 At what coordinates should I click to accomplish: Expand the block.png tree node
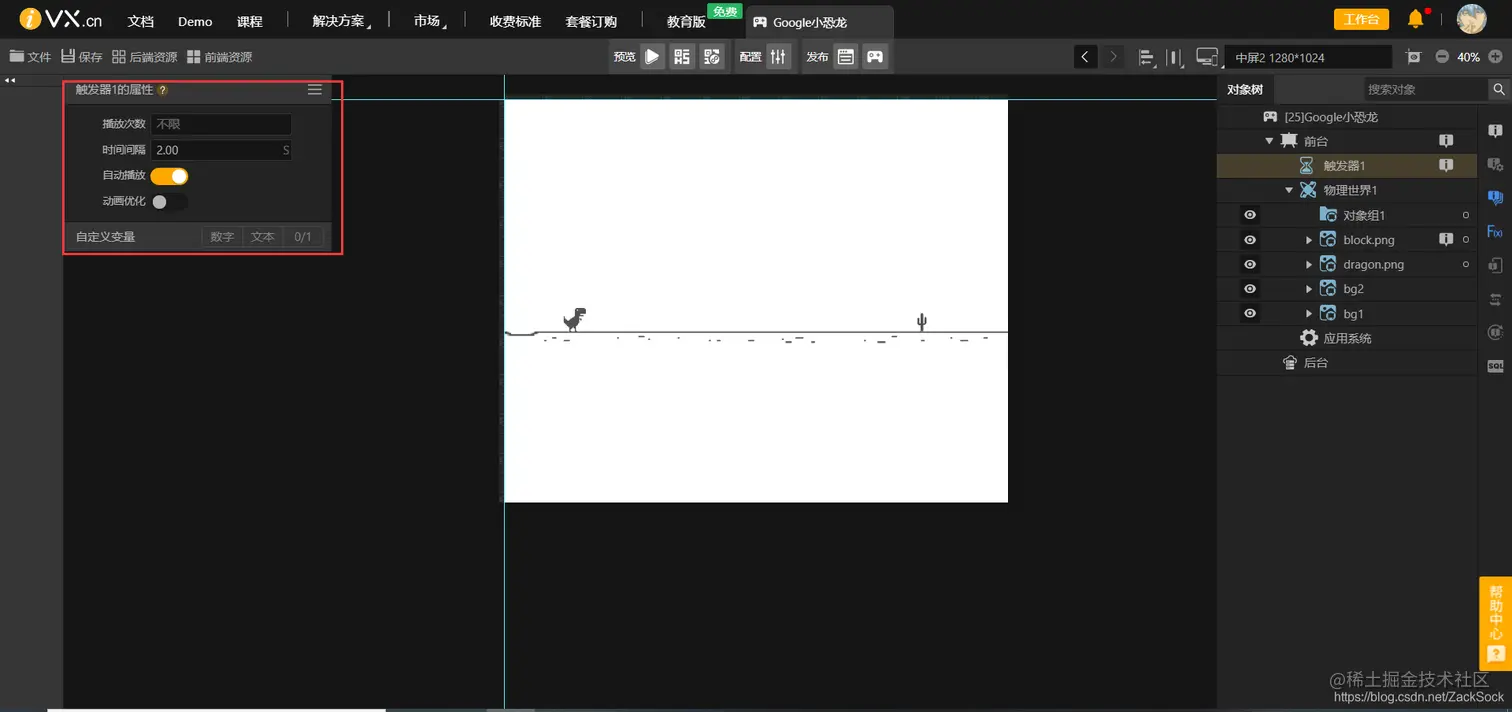click(x=1309, y=240)
